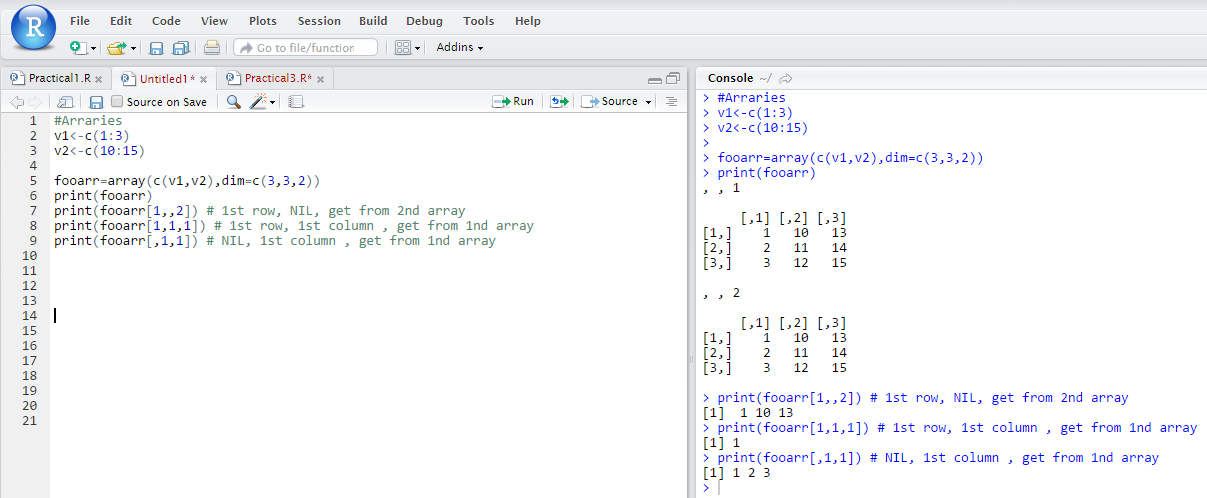Click the console working directory arrow icon

point(785,78)
